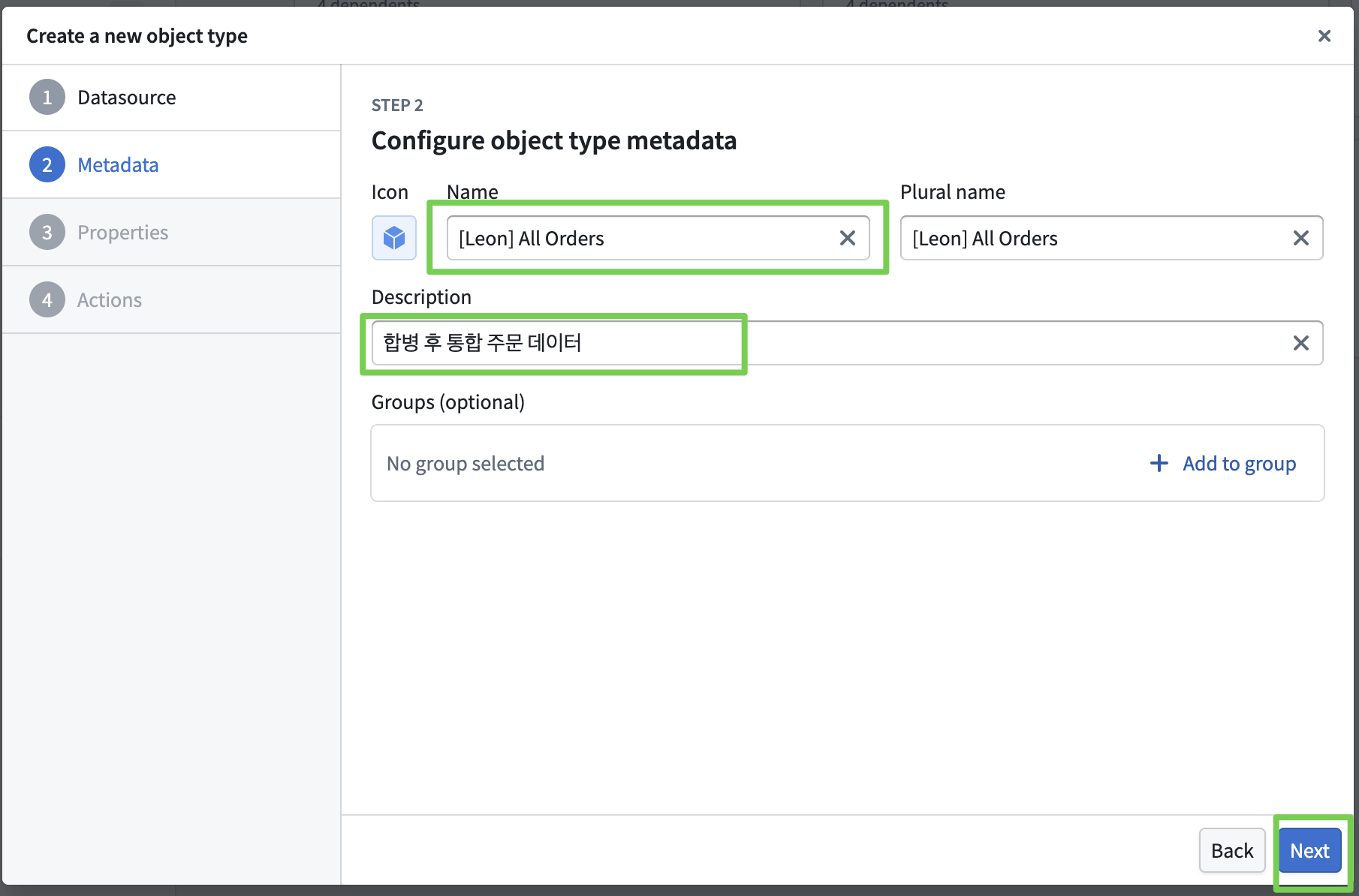Focus the Plural name input field

coord(1089,238)
